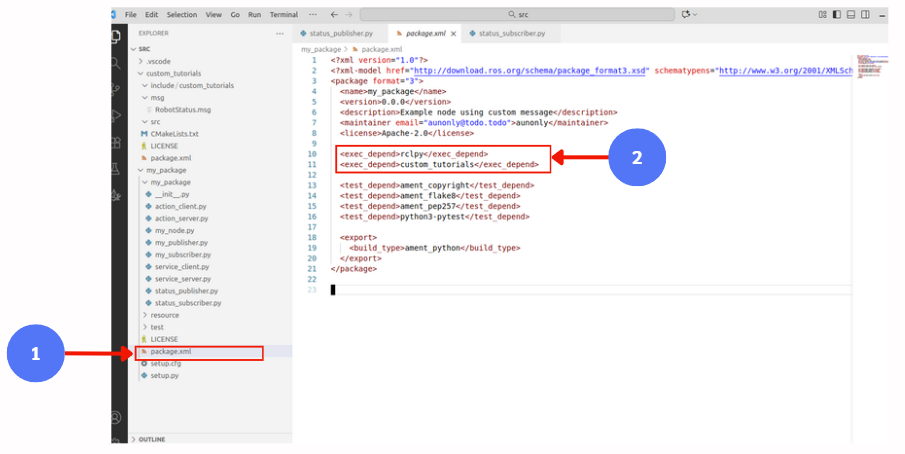Open the Search view in activity bar
The height and width of the screenshot is (454, 905).
(118, 62)
